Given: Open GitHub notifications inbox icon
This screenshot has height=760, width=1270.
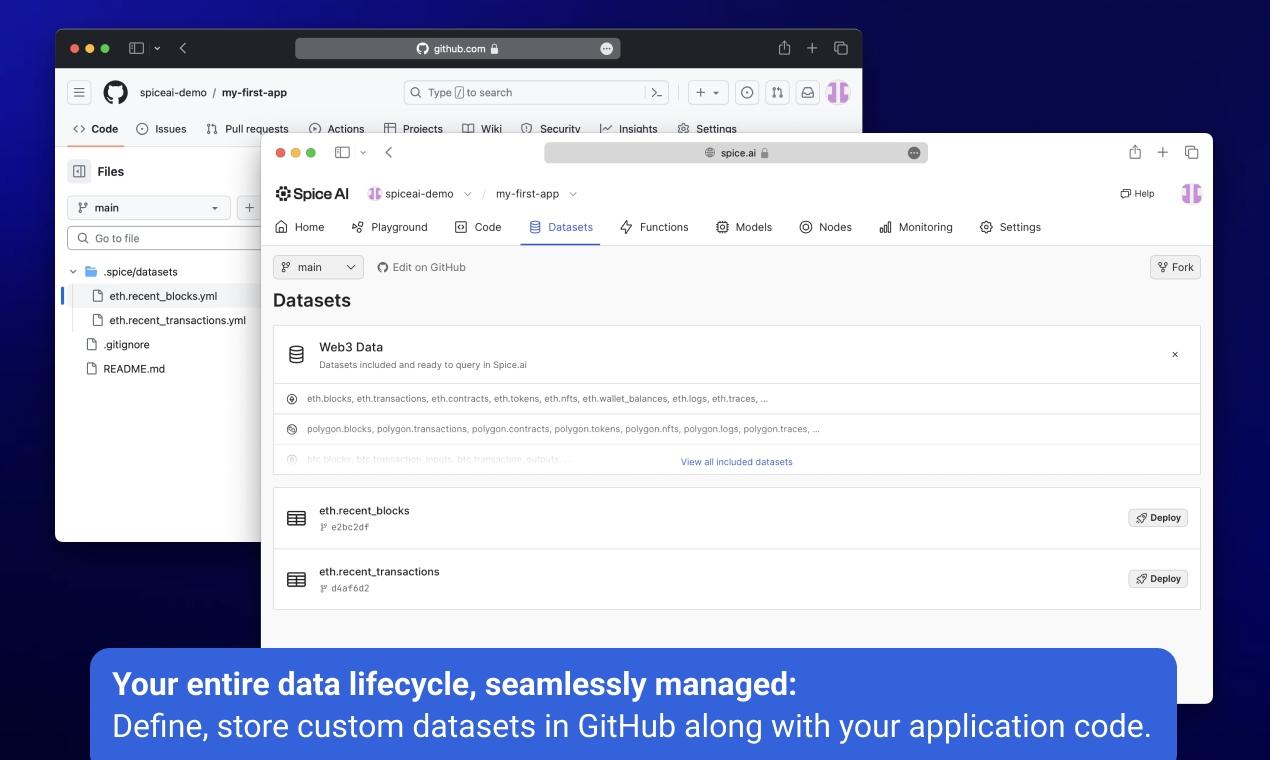Looking at the screenshot, I should point(807,93).
